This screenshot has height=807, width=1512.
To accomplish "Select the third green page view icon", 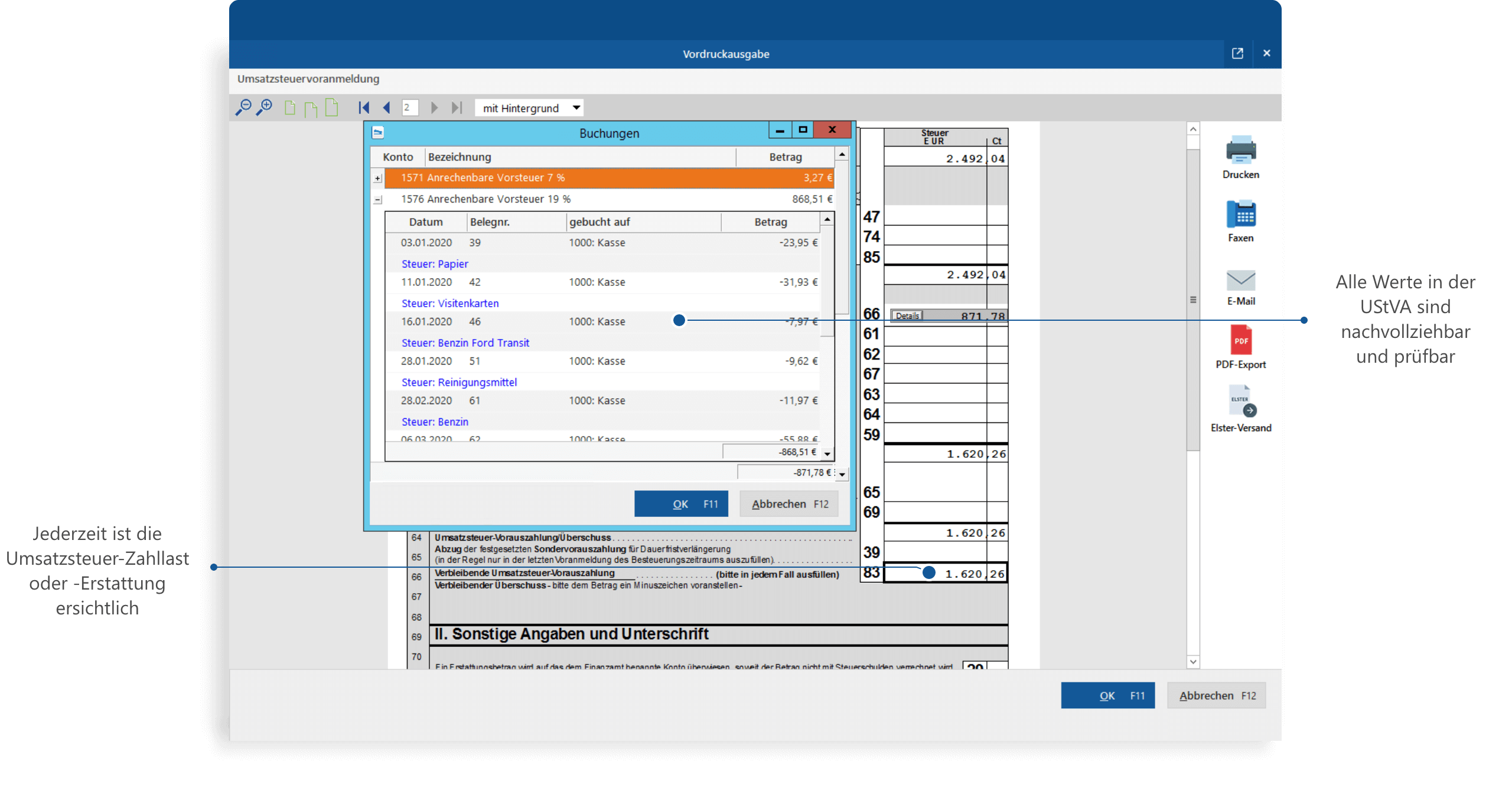I will pyautogui.click(x=332, y=107).
